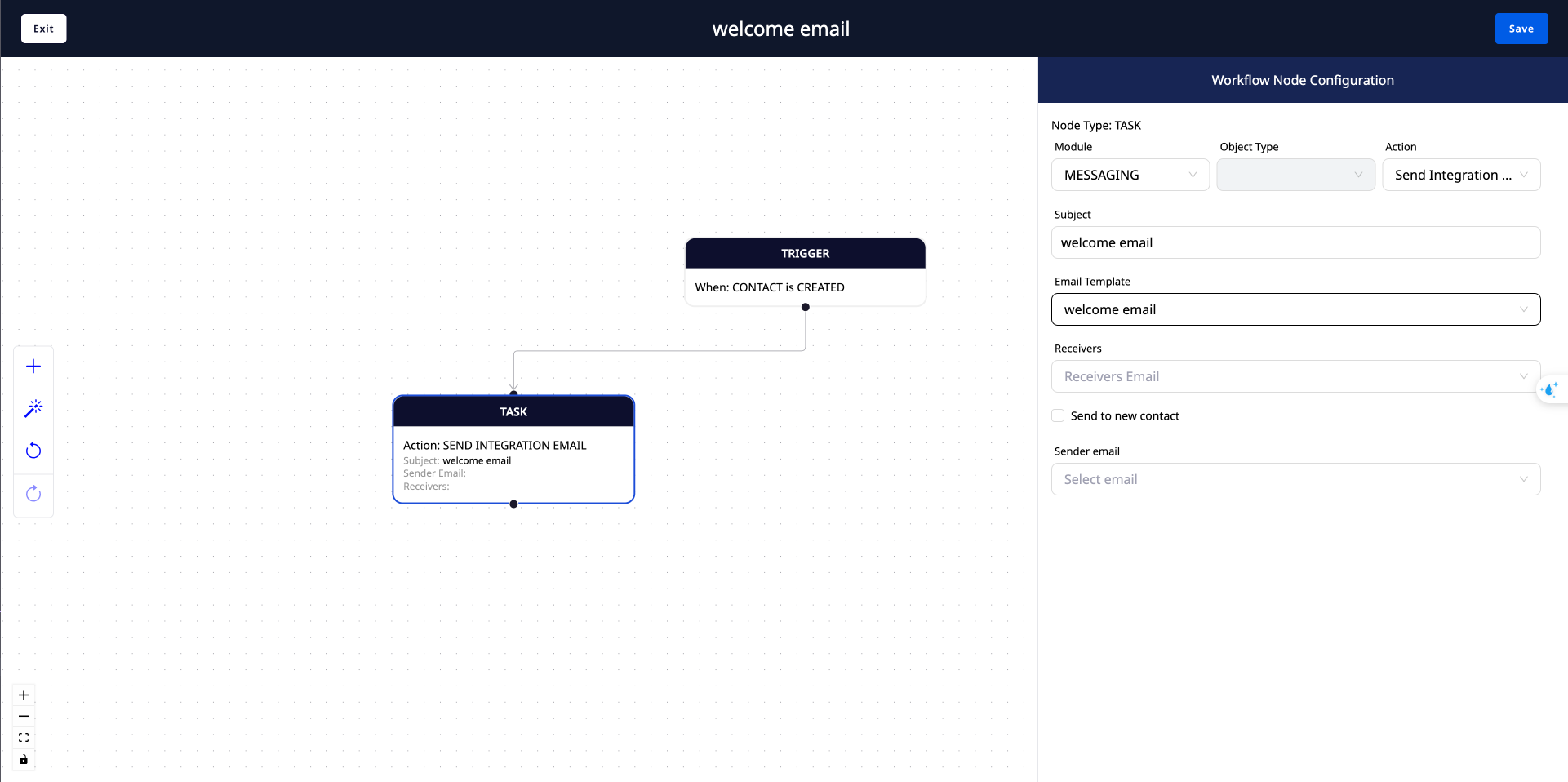The image size is (1568, 782).
Task: Open the Email Template dropdown
Action: 1295,309
